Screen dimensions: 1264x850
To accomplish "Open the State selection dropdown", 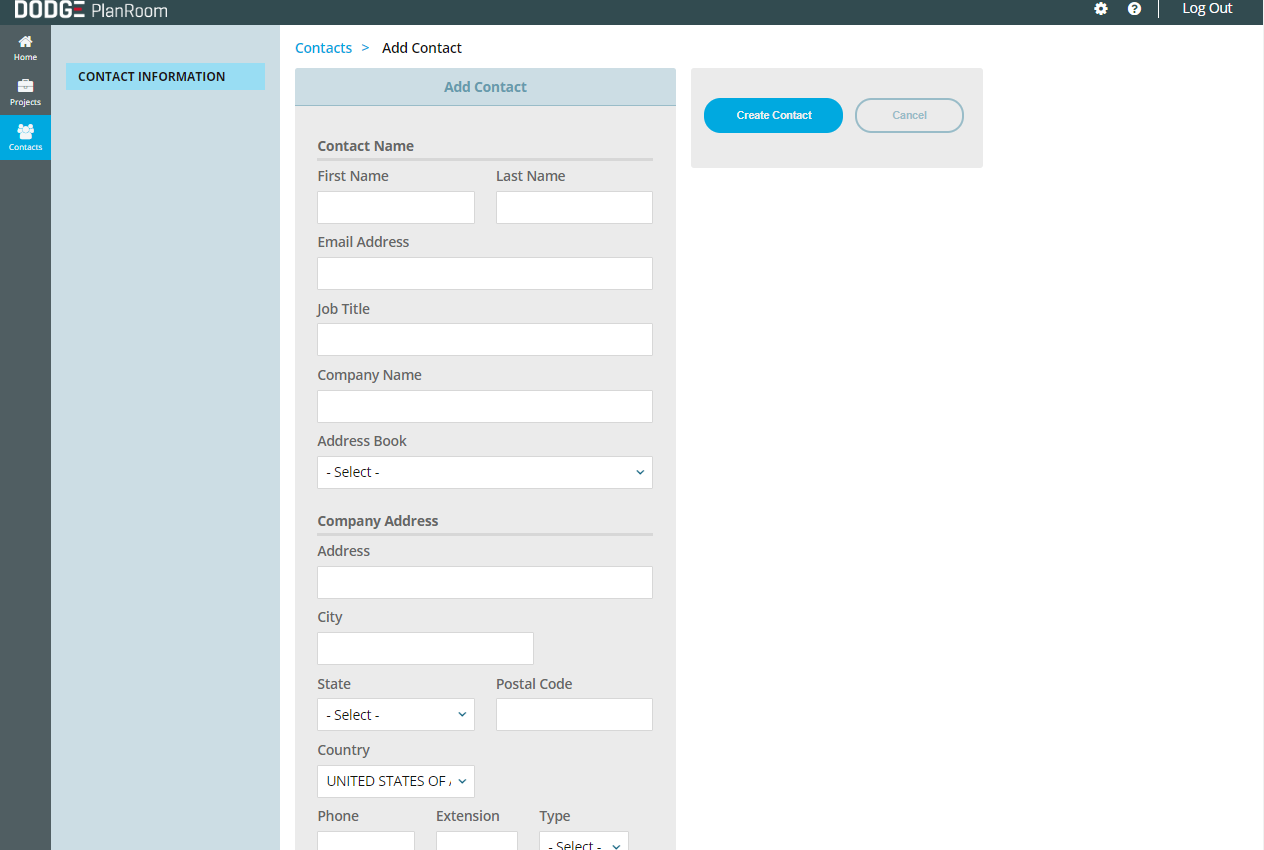I will 395,715.
